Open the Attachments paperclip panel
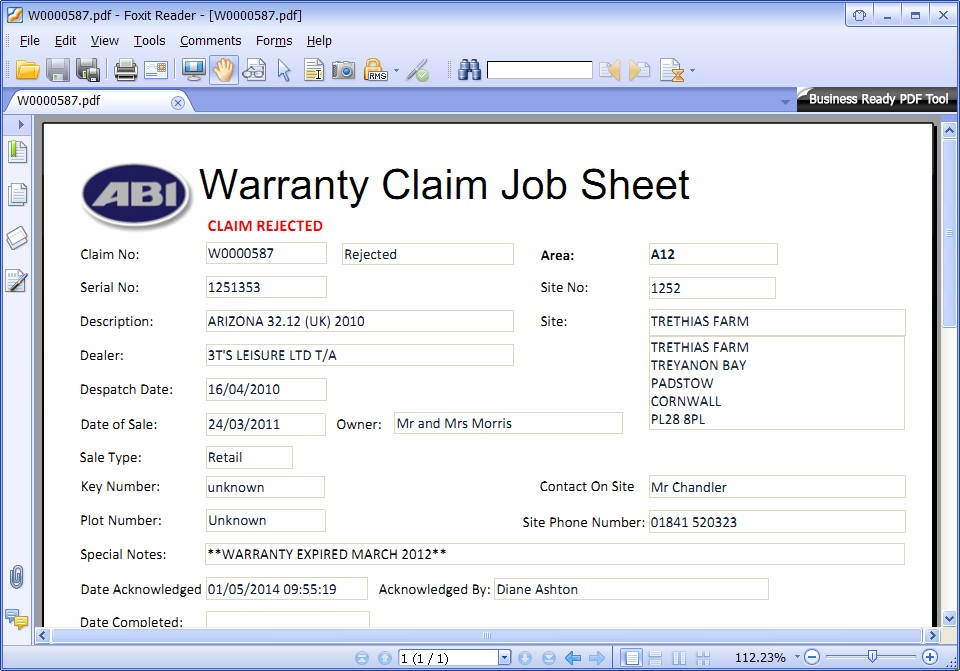 [x=16, y=577]
